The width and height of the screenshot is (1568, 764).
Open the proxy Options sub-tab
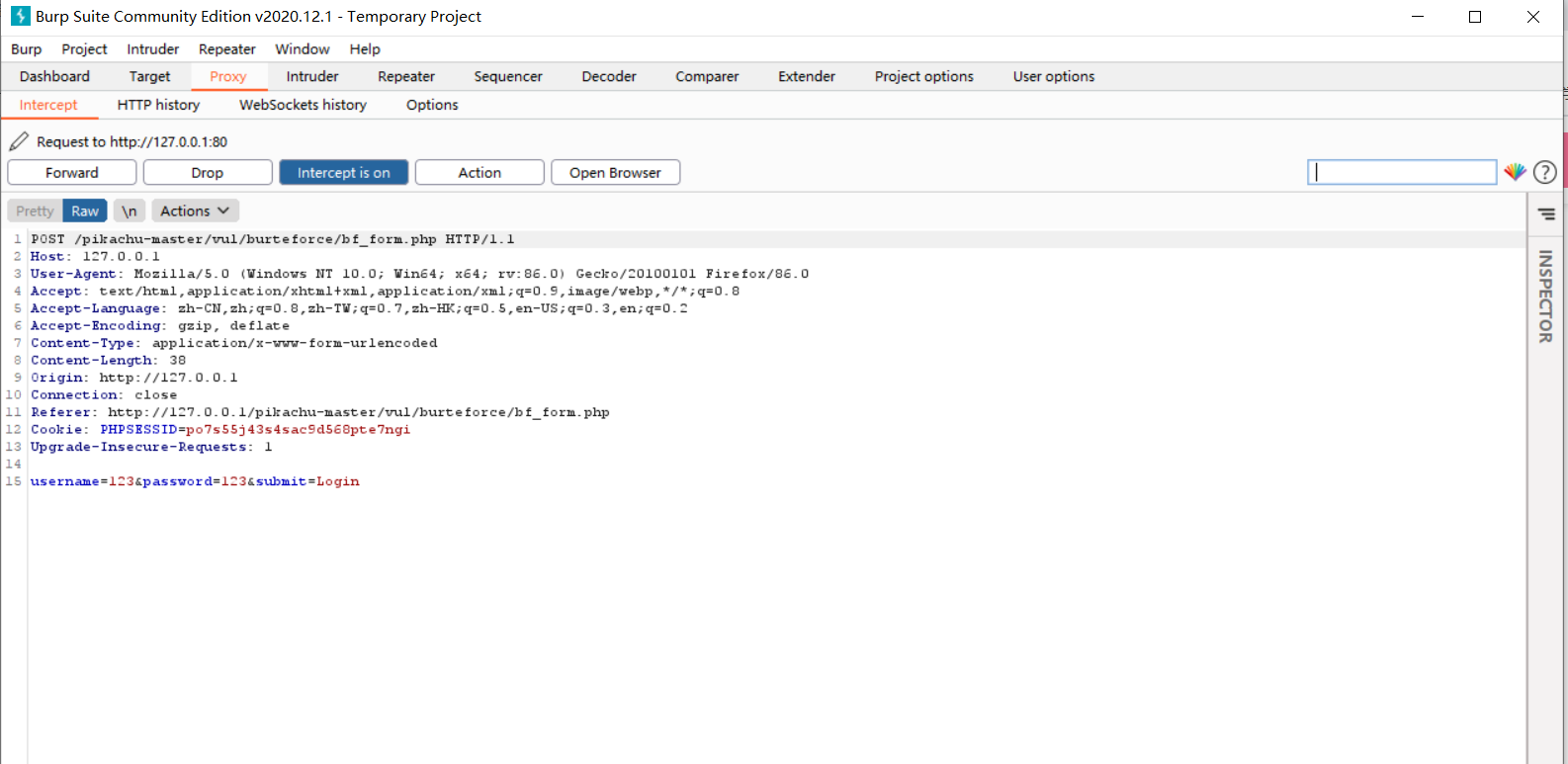432,105
